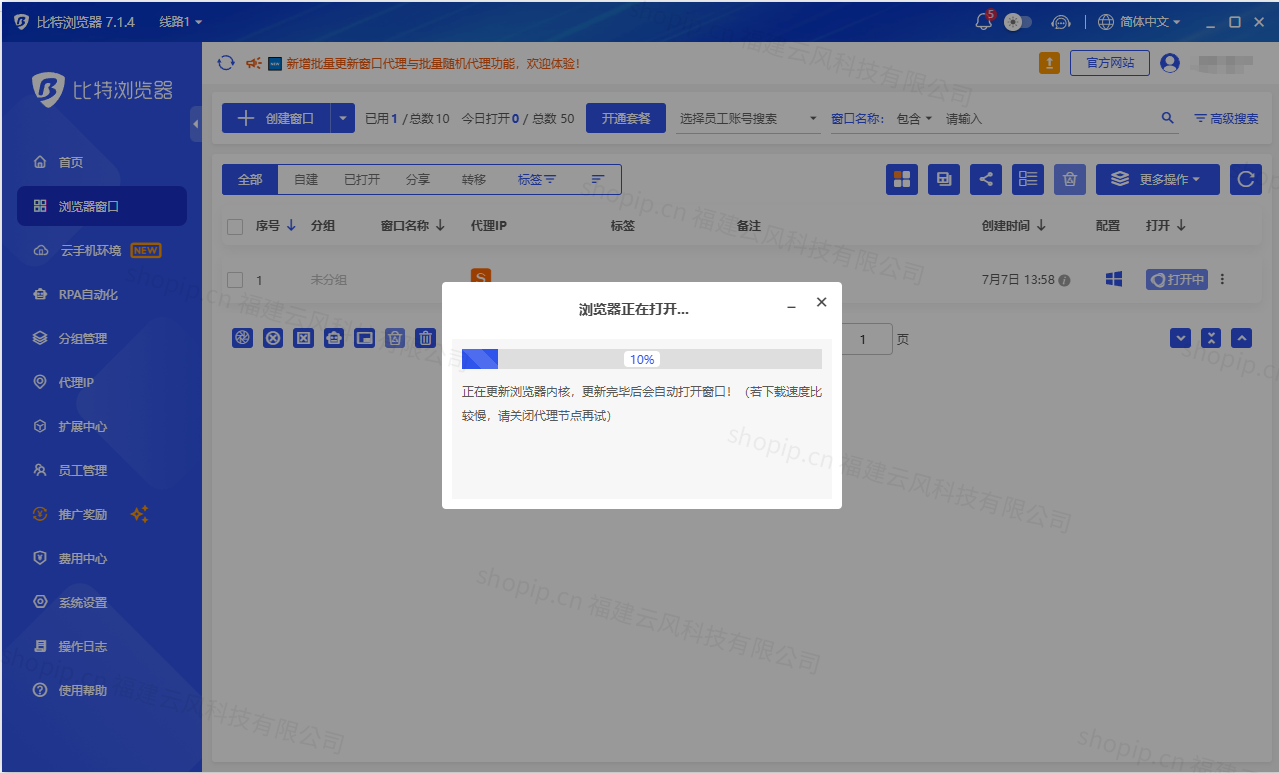Open 高级搜索 advanced search
The image size is (1279, 773).
click(1227, 118)
